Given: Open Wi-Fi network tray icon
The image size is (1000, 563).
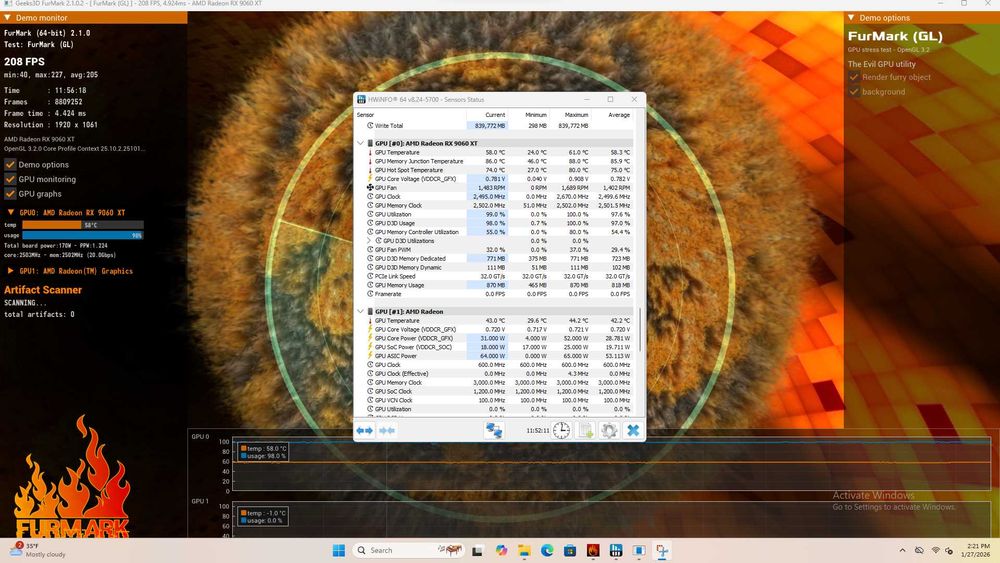Looking at the screenshot, I should 935,550.
